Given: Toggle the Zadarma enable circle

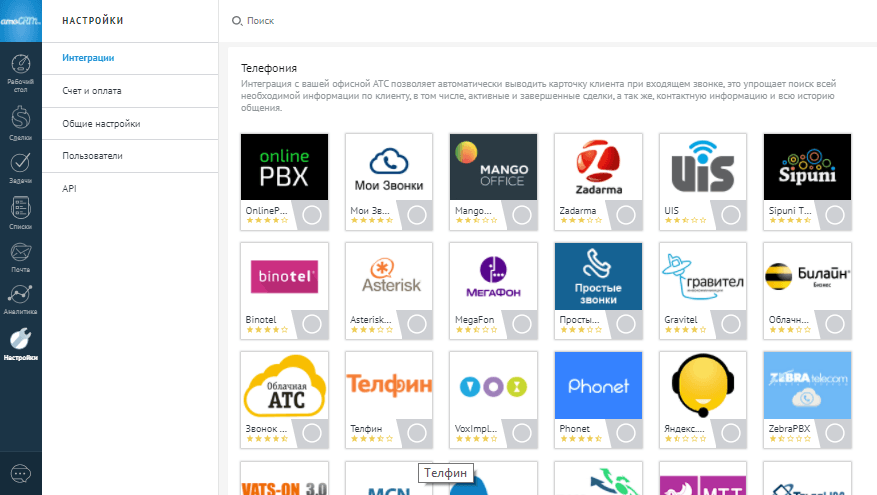Looking at the screenshot, I should click(x=626, y=215).
